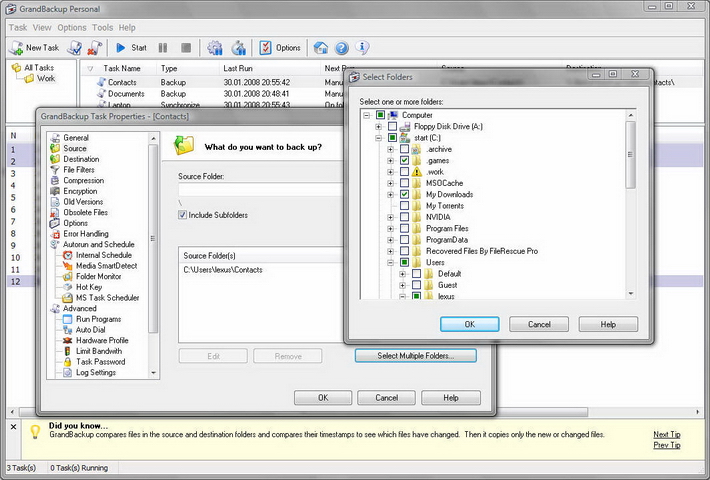Open the Options menu in menu bar
The width and height of the screenshot is (710, 480).
click(72, 28)
